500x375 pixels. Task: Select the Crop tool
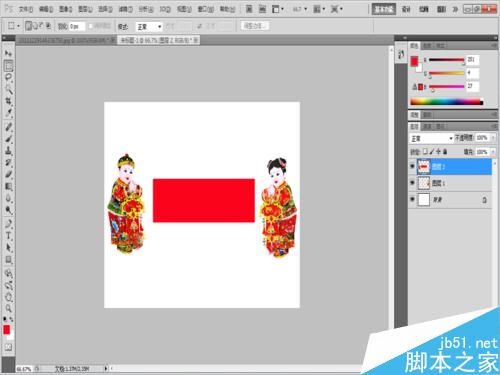point(8,101)
